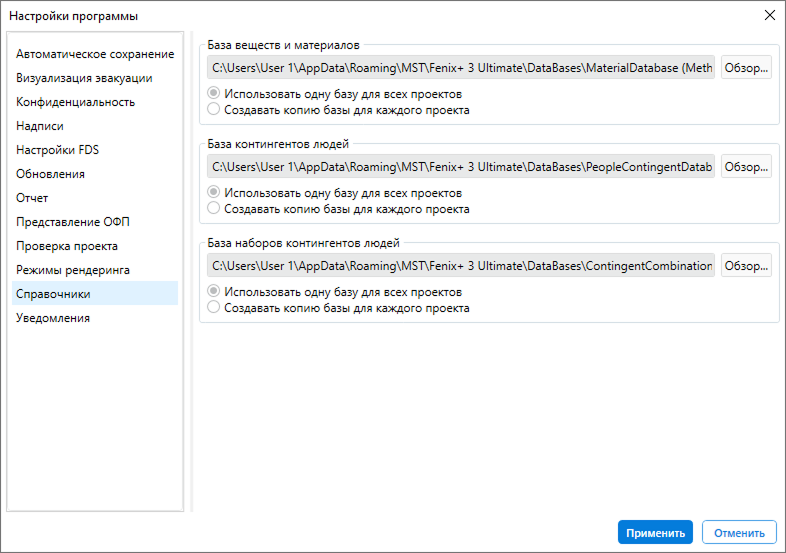Browse for the contingent combinations database
The height and width of the screenshot is (553, 786).
click(746, 266)
